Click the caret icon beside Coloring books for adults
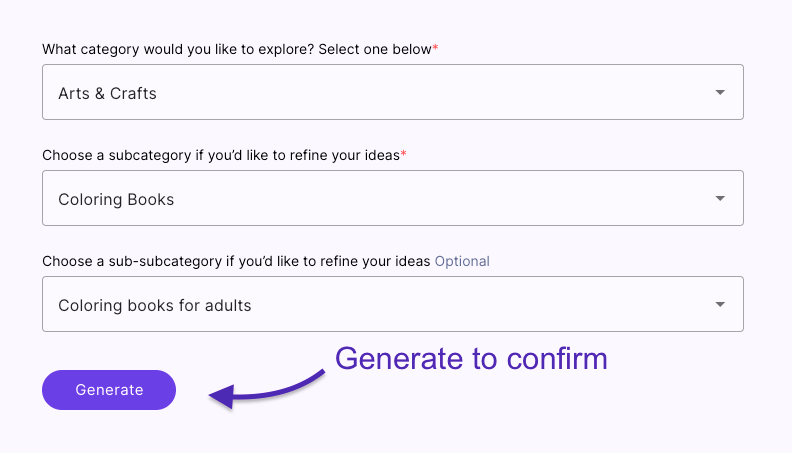 coord(720,305)
